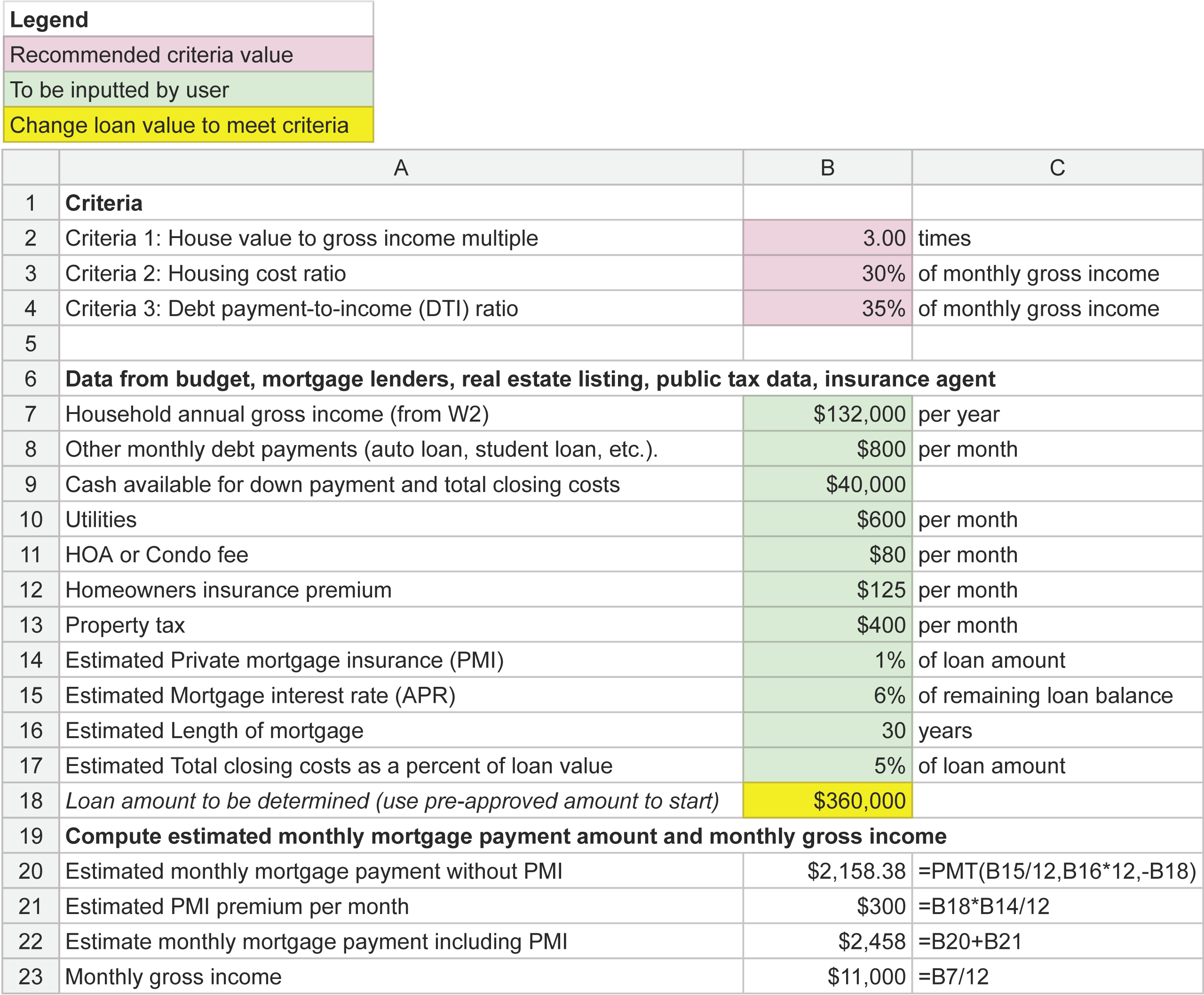Image resolution: width=1204 pixels, height=995 pixels.
Task: Click column C header
Action: pyautogui.click(x=1057, y=168)
